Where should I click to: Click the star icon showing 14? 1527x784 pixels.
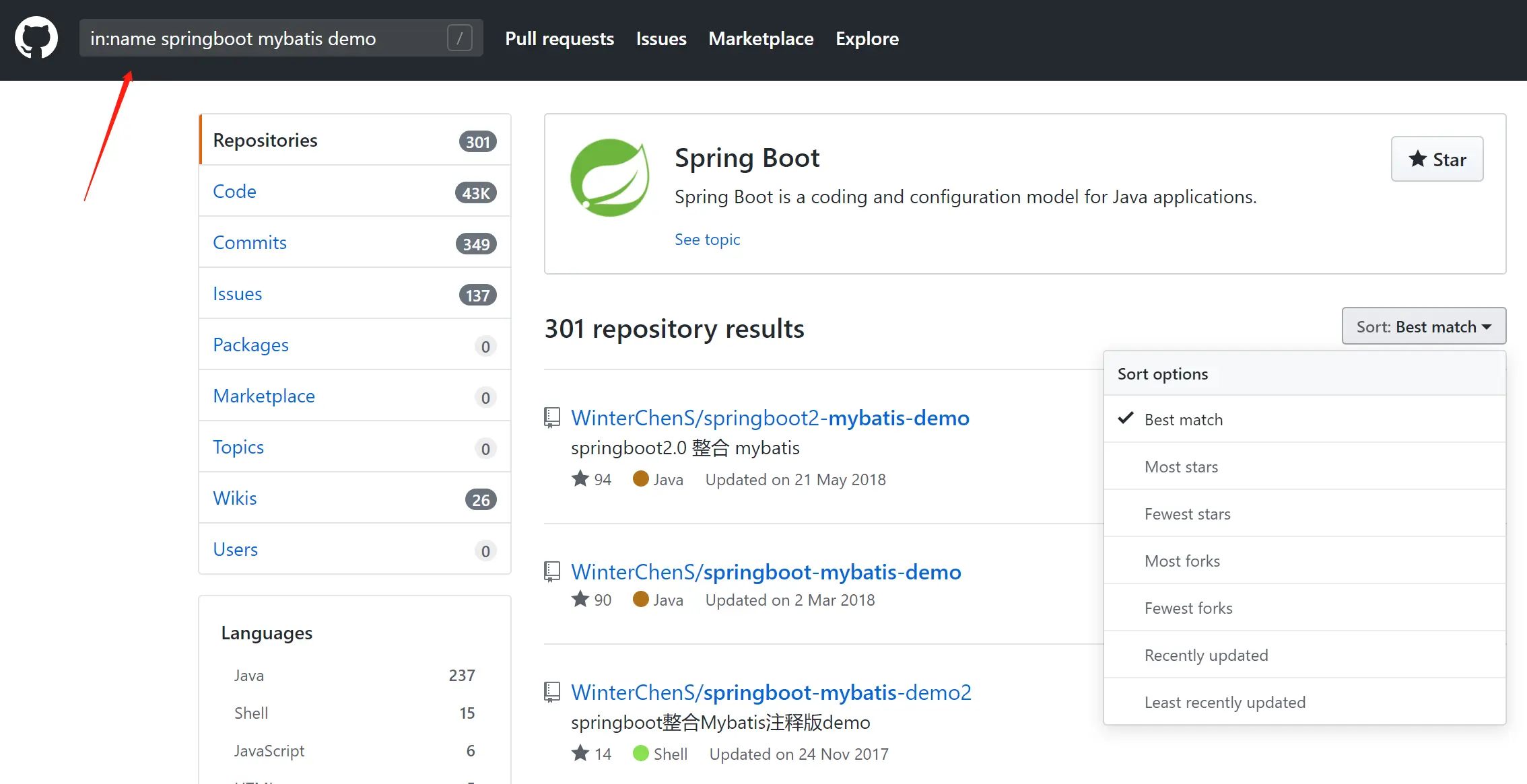580,754
